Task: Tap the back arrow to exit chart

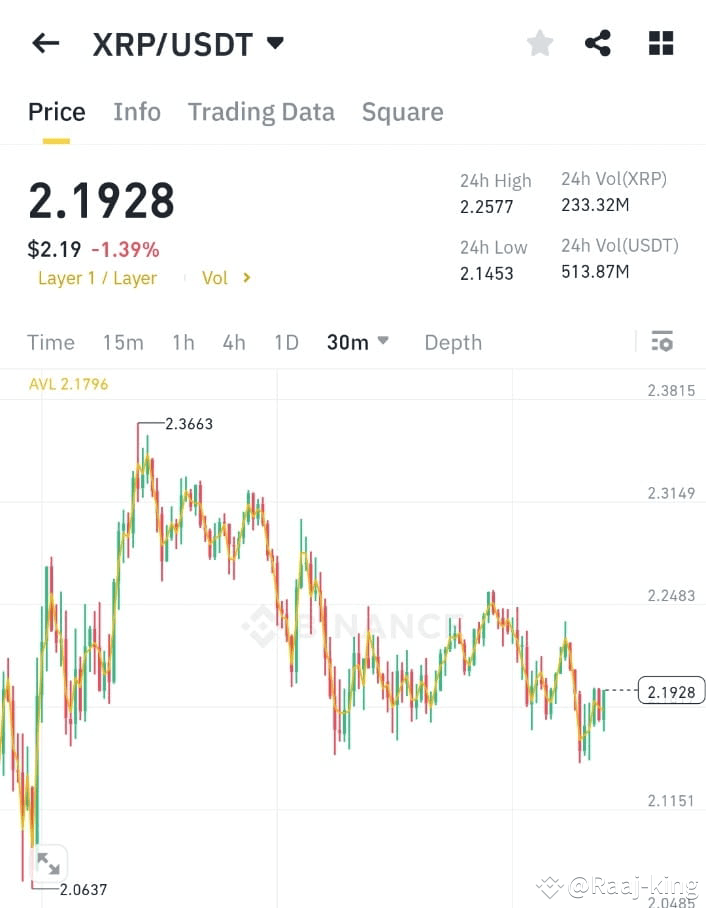Action: [45, 42]
